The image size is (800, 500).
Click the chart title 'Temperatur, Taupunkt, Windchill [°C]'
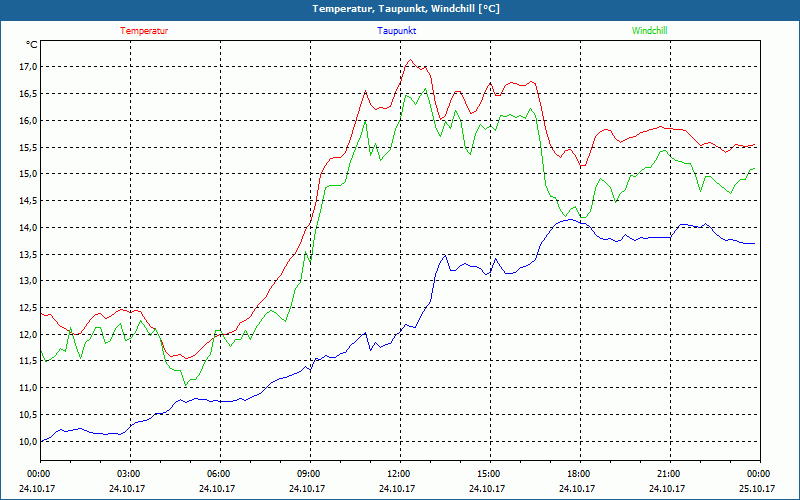tap(406, 9)
